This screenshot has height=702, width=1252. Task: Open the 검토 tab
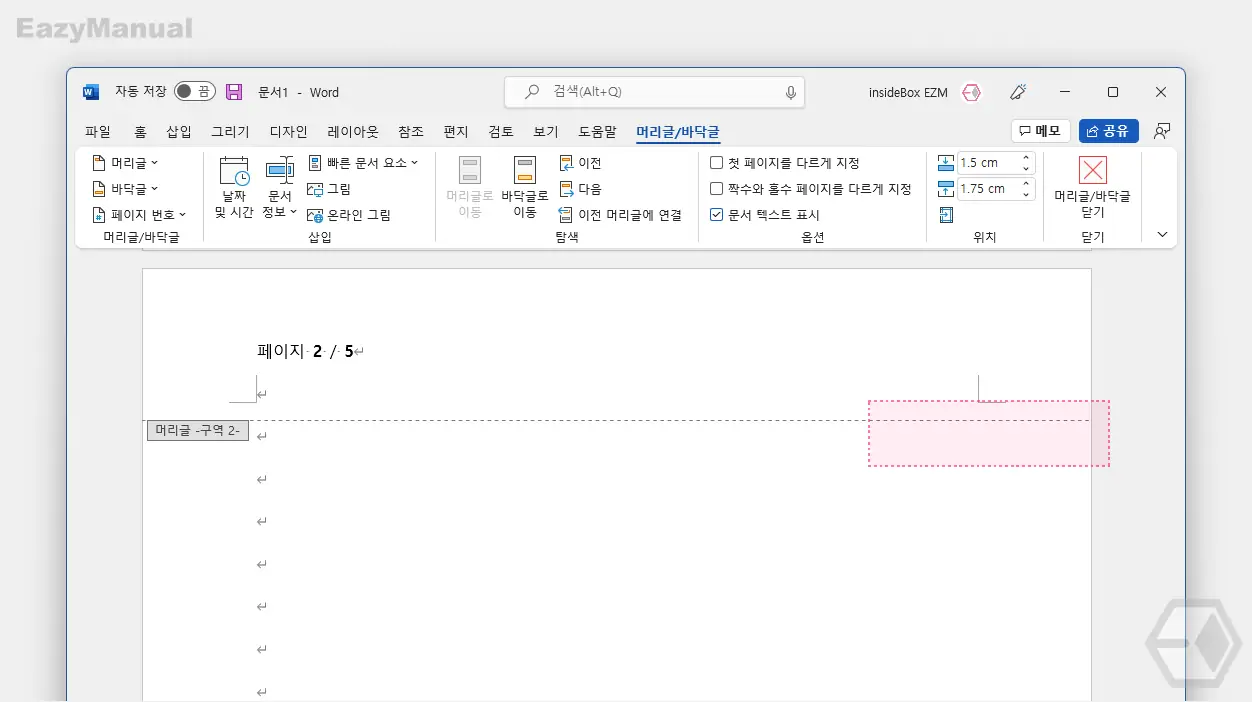[501, 131]
